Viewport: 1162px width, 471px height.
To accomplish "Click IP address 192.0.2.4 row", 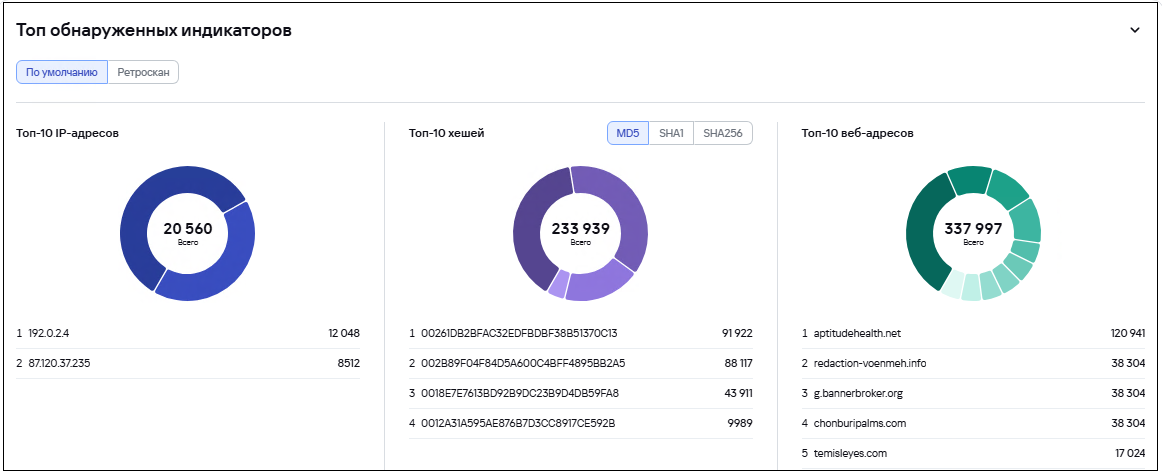I will pos(187,333).
